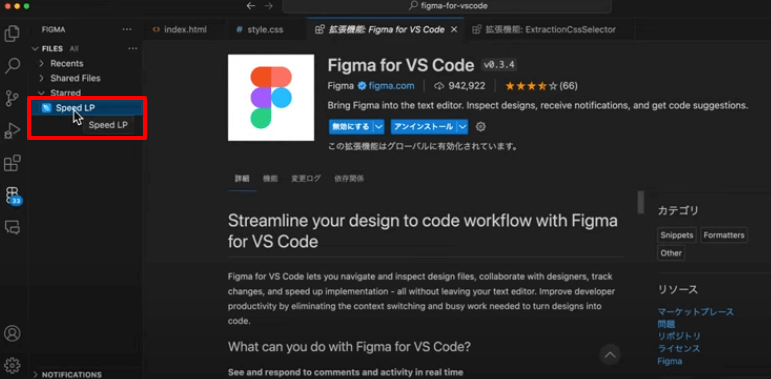The width and height of the screenshot is (771, 379).
Task: Click the star rating (66)
Action: tap(541, 86)
